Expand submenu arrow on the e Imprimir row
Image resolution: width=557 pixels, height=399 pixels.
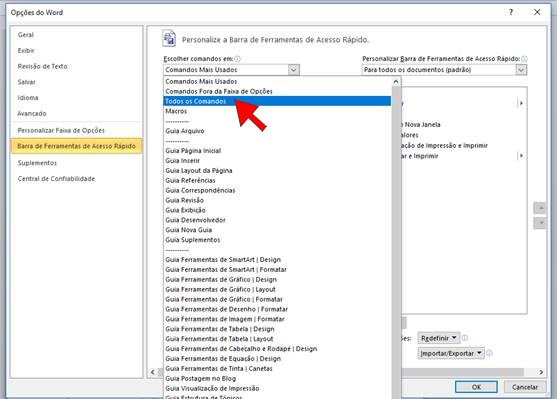pos(521,156)
